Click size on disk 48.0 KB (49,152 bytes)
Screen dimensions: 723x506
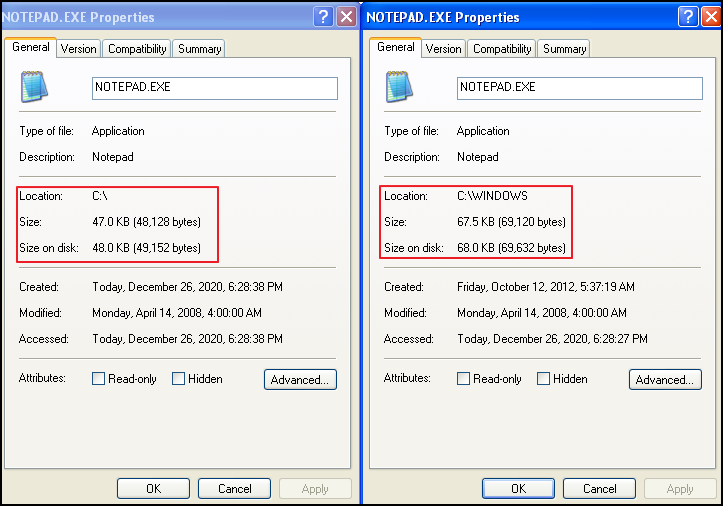click(x=147, y=248)
